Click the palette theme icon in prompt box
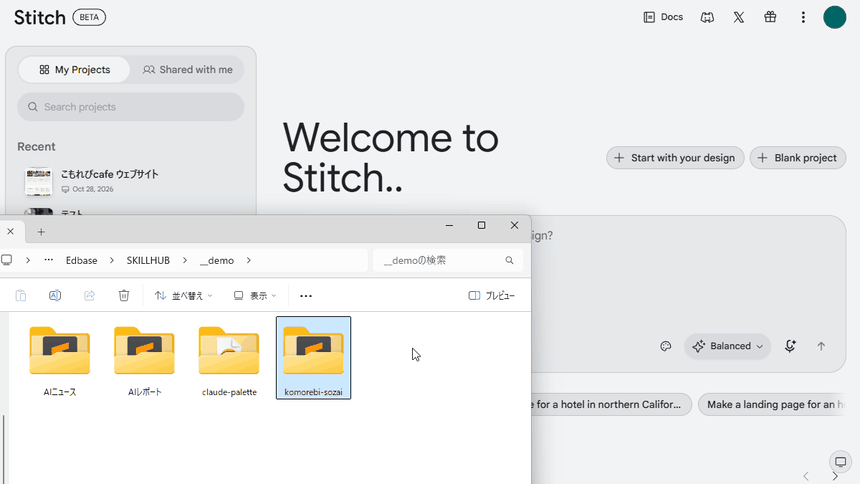This screenshot has height=484, width=860. point(665,346)
